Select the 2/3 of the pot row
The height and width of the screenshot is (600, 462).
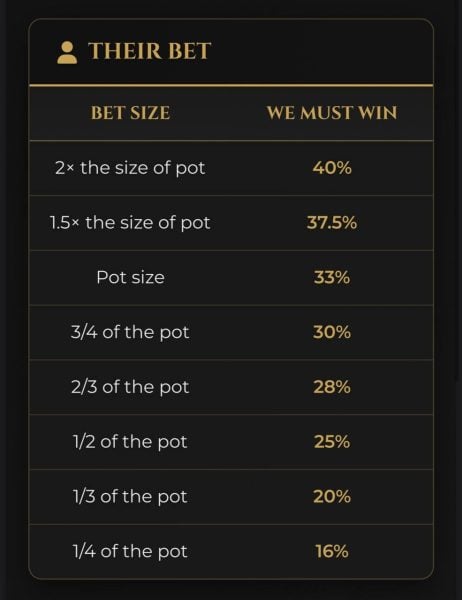(231, 387)
